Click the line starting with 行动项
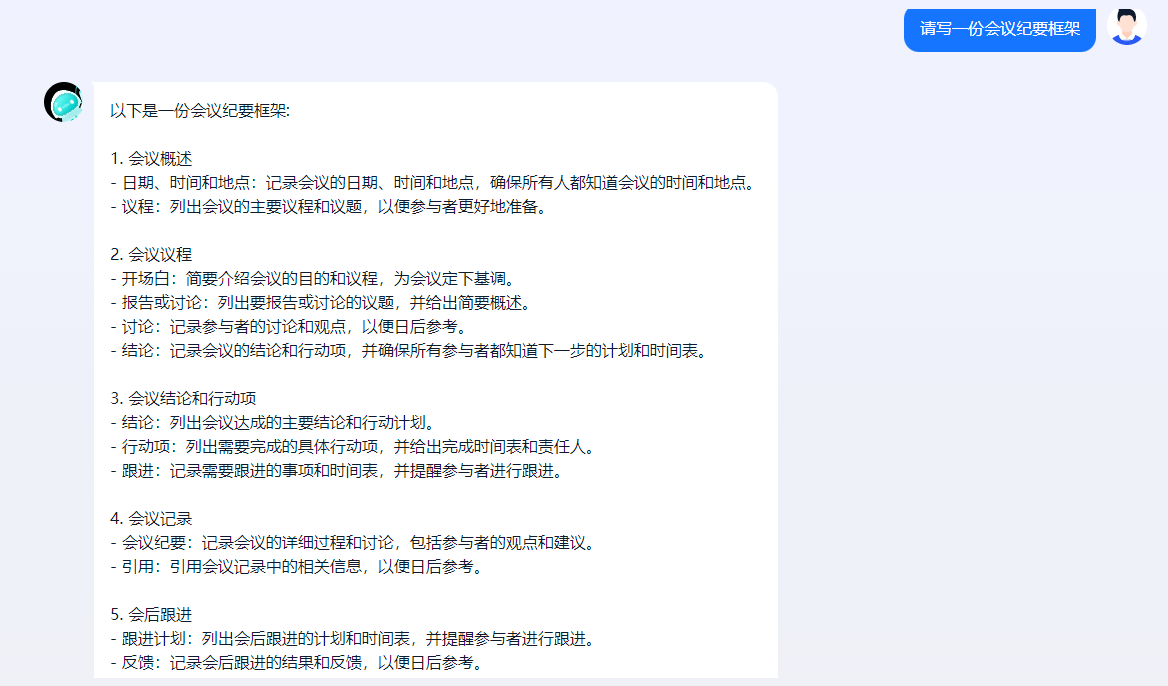Screen dimensions: 1168x686 (x=353, y=447)
